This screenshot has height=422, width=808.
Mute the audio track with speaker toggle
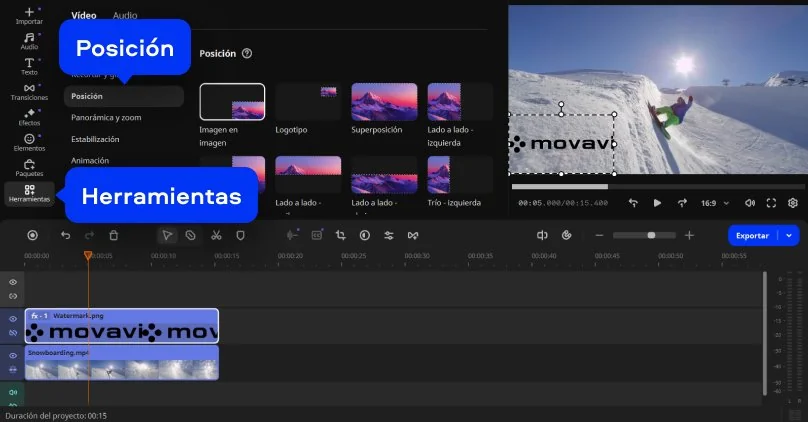pyautogui.click(x=13, y=392)
